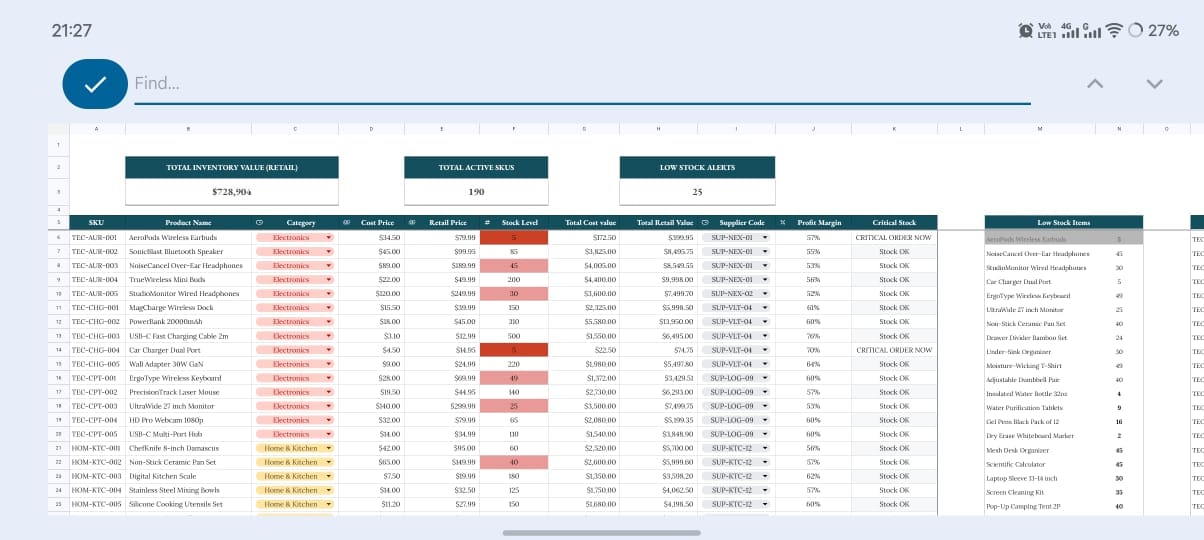Click the Stock Level number type icon

[x=486, y=223]
